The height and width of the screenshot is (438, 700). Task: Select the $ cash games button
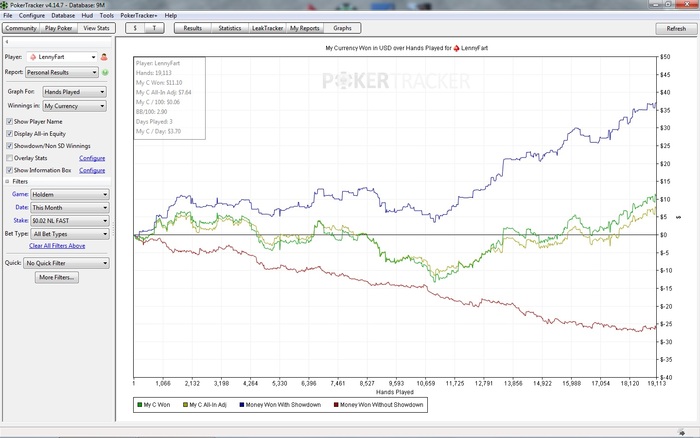tap(135, 28)
